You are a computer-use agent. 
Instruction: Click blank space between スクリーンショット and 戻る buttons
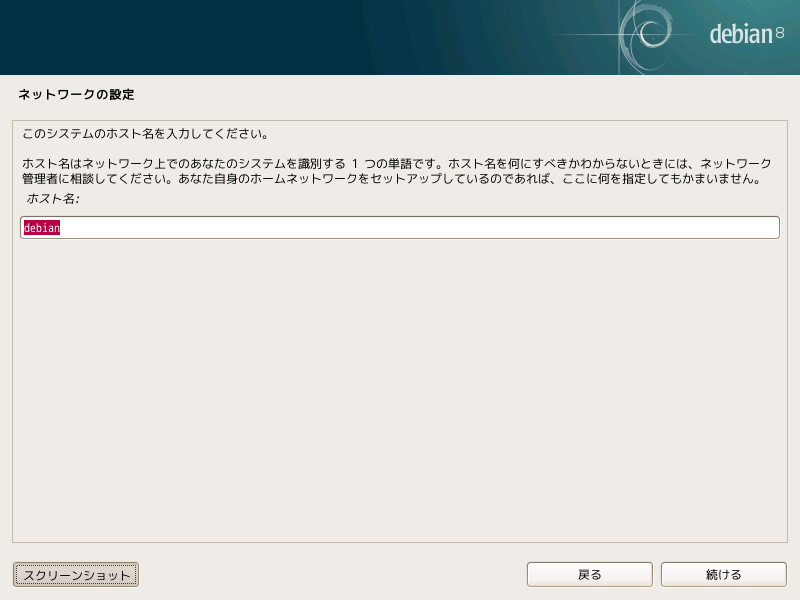coord(330,574)
